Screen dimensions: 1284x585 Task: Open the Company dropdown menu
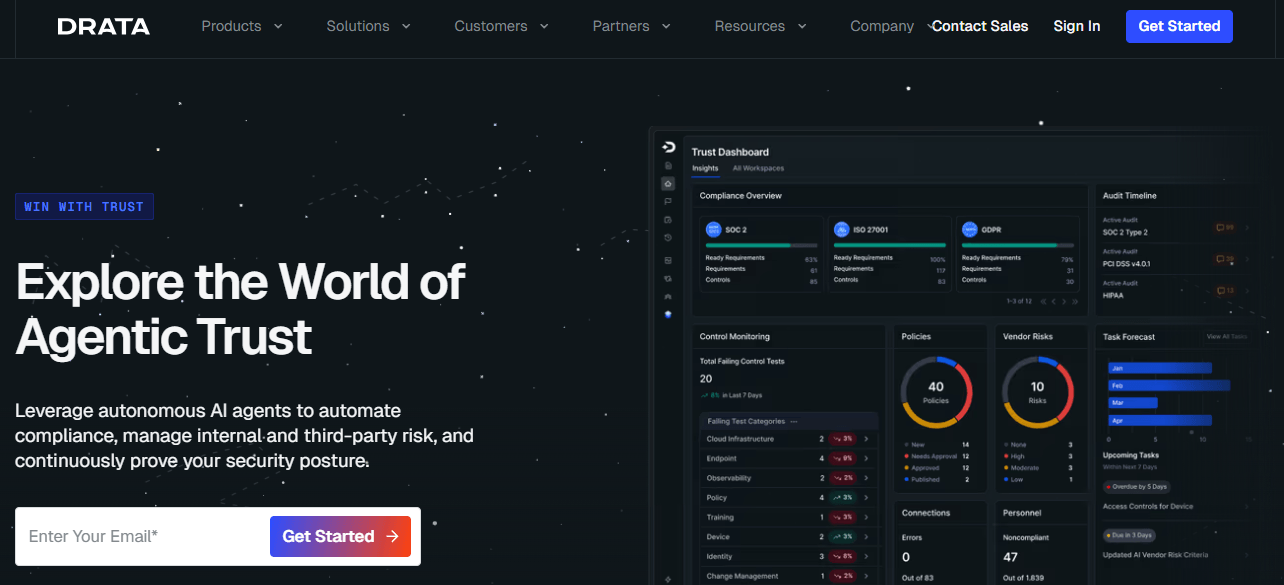point(892,27)
